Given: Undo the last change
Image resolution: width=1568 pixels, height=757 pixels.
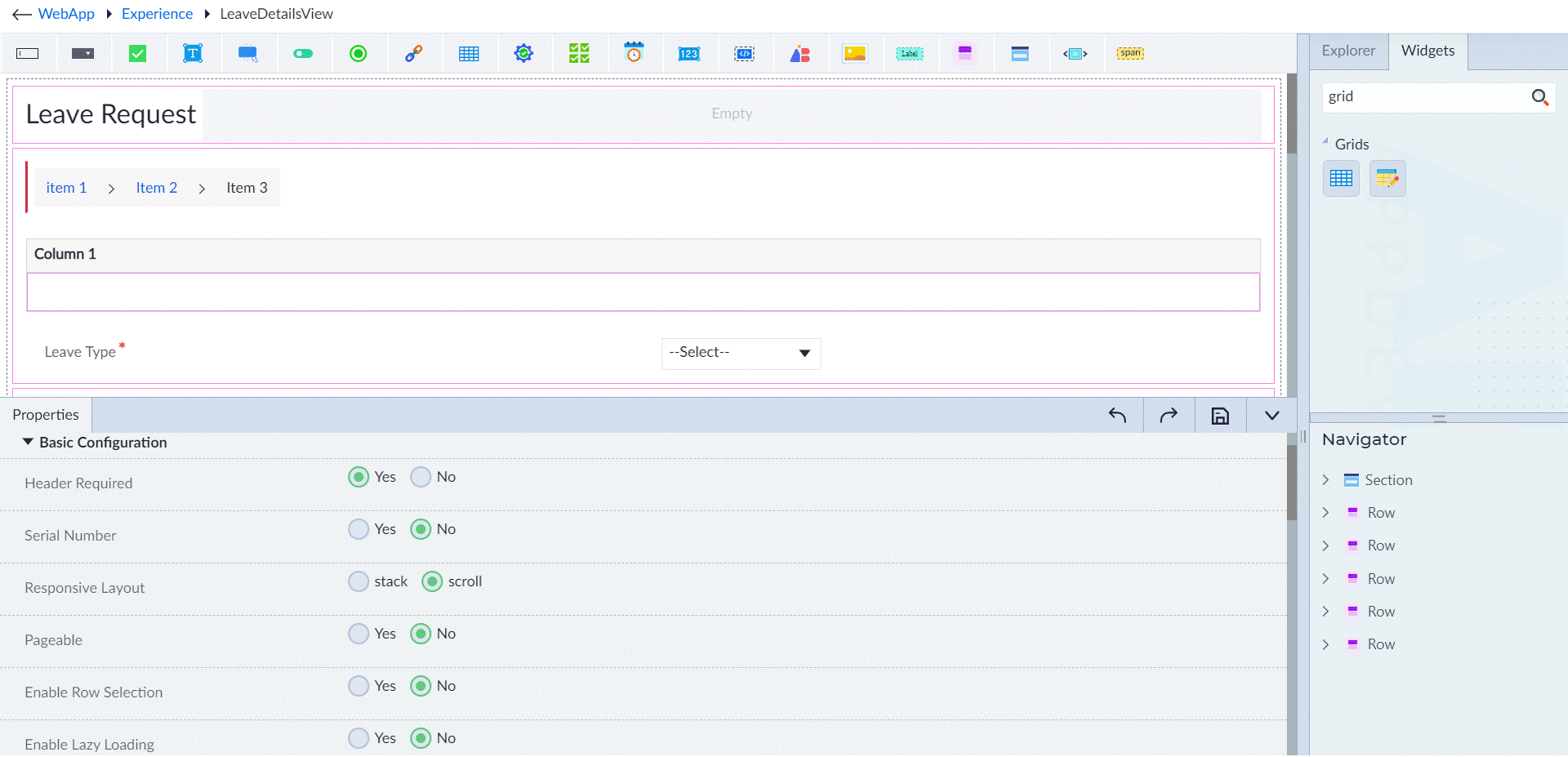Looking at the screenshot, I should click(1117, 416).
